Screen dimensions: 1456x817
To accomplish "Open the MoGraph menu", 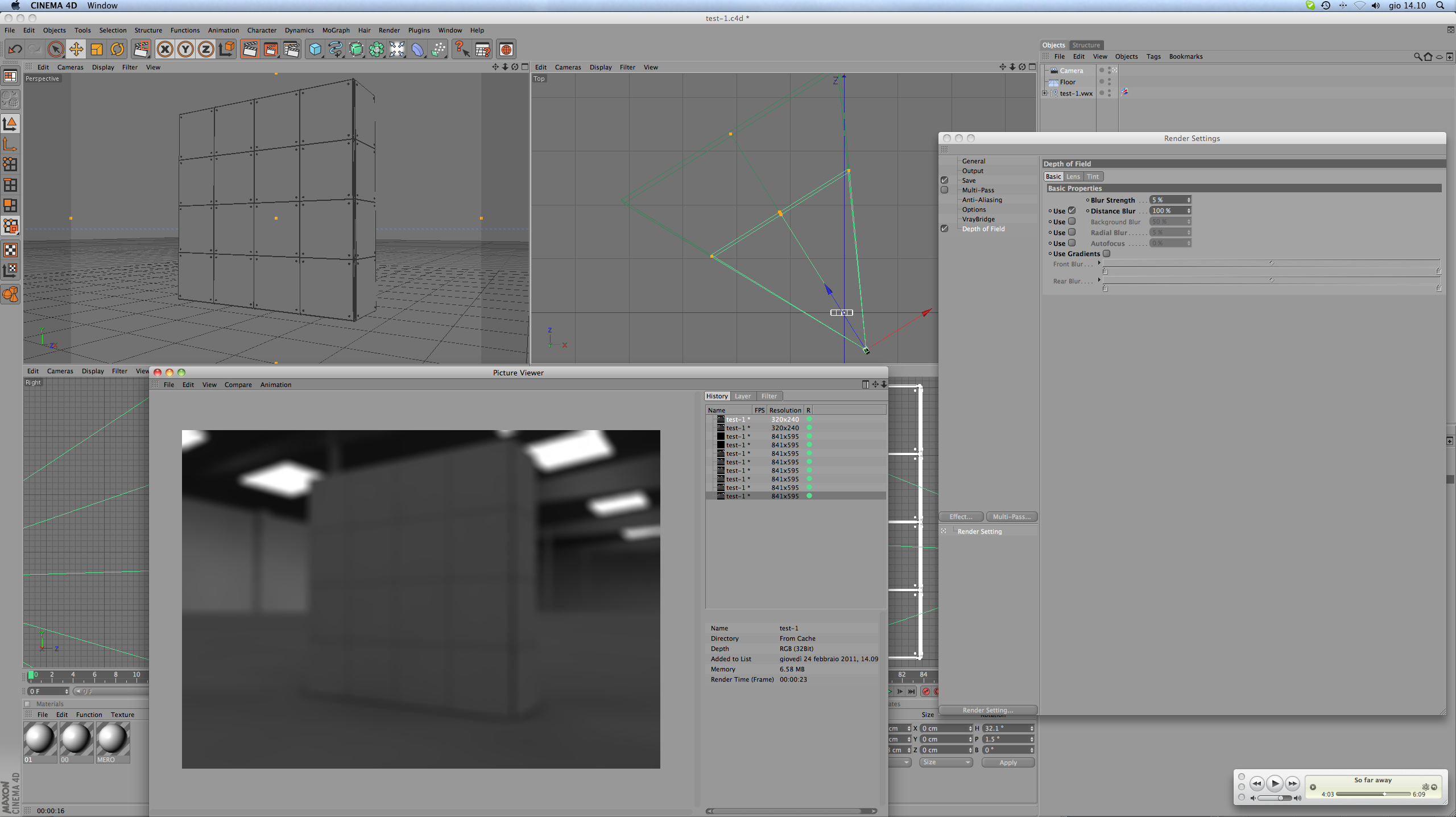I will 336,30.
